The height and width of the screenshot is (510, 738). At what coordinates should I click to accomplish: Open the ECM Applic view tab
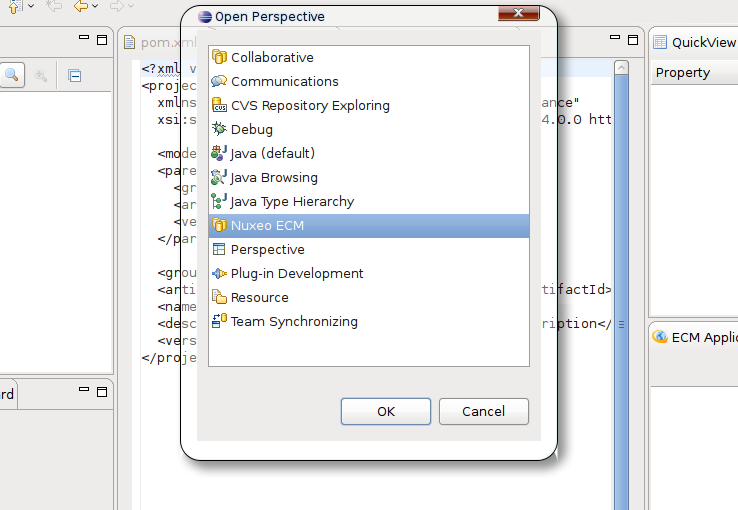click(x=704, y=337)
